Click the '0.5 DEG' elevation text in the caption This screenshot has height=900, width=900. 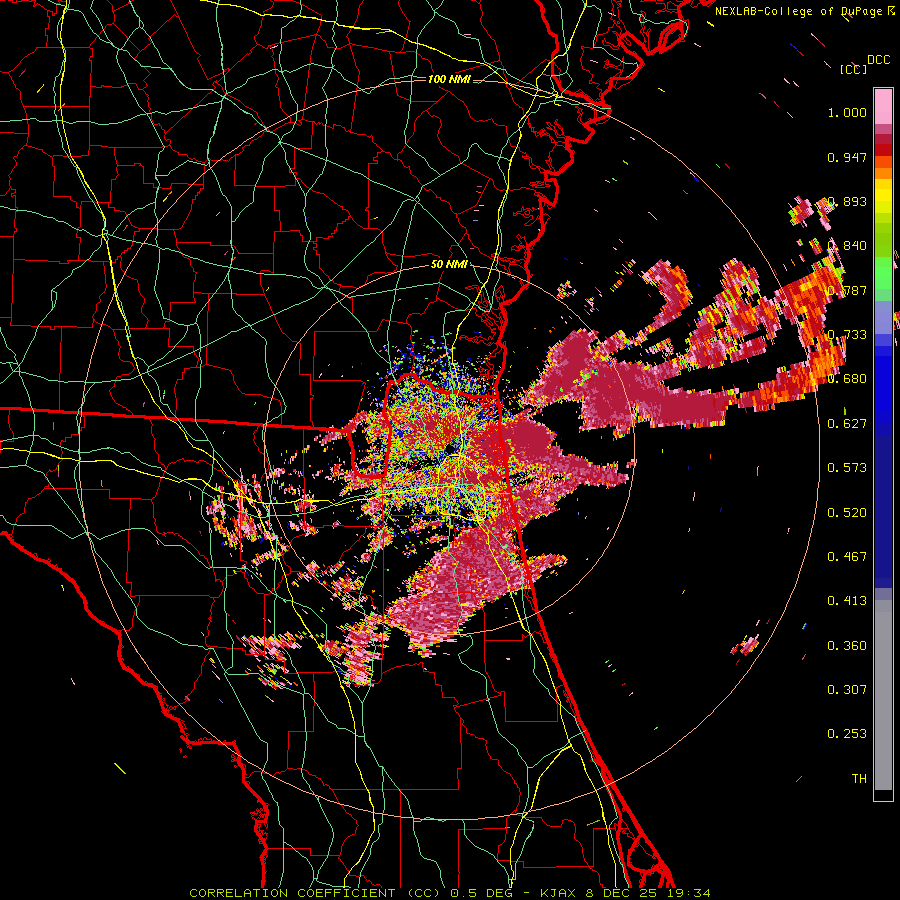(481, 893)
